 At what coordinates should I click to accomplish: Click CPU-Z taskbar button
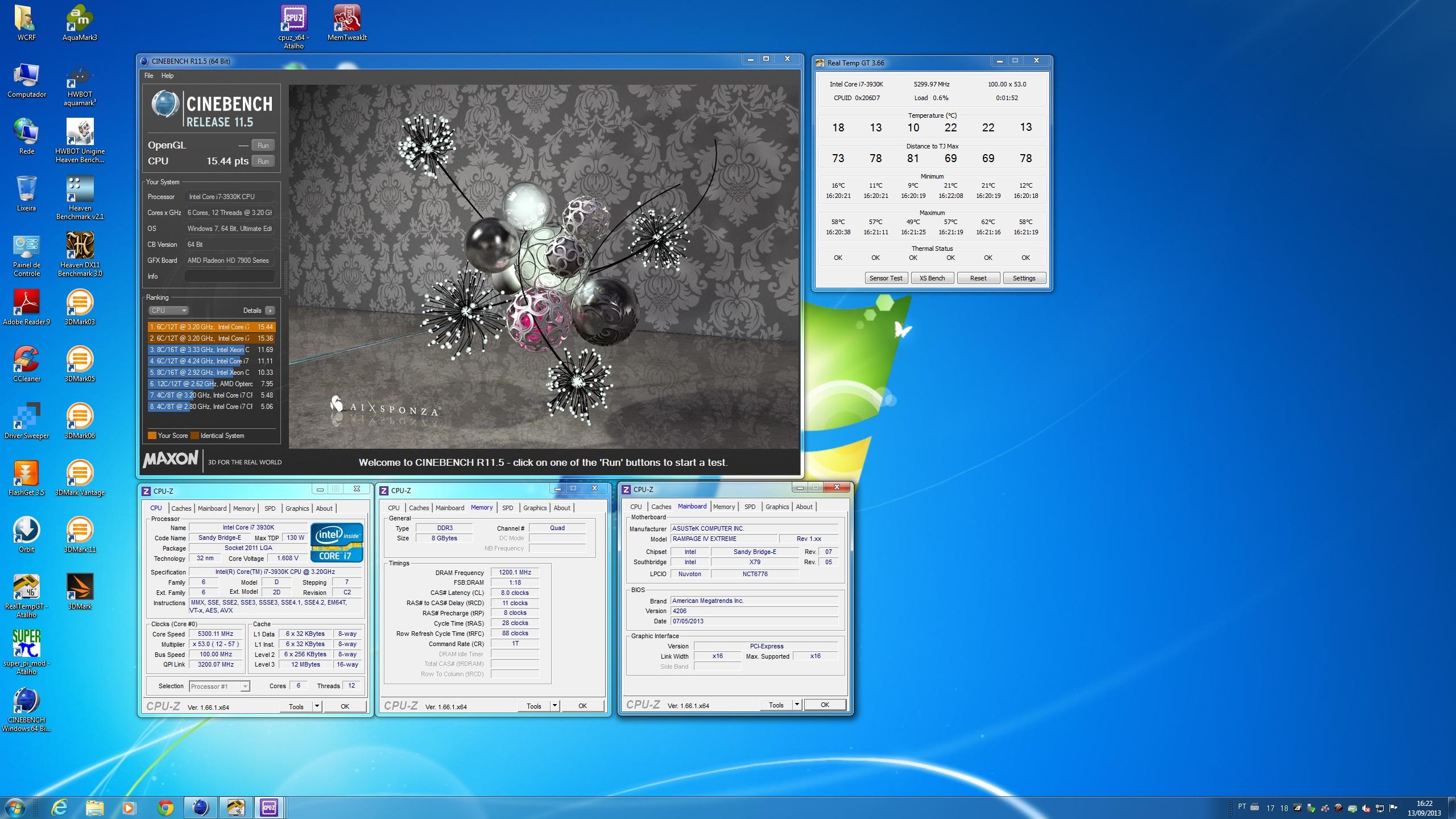pos(268,808)
